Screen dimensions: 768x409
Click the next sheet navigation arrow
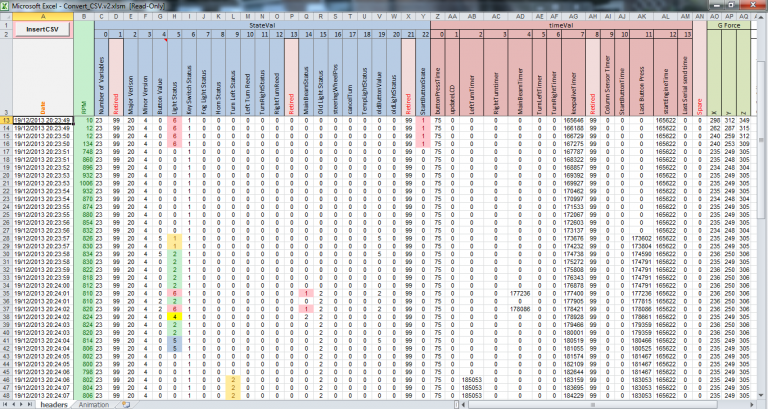click(22, 405)
